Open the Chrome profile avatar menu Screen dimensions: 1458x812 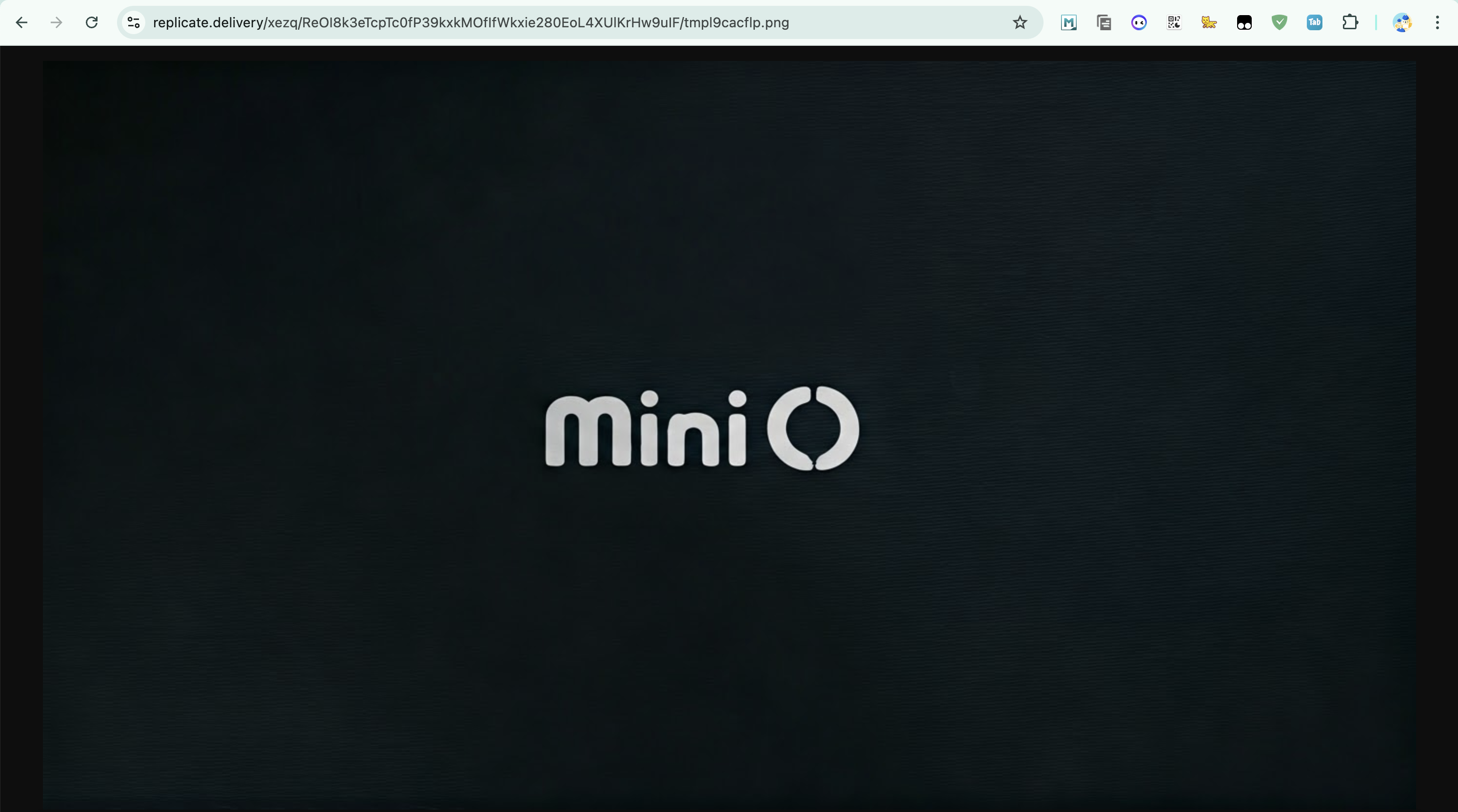tap(1402, 22)
